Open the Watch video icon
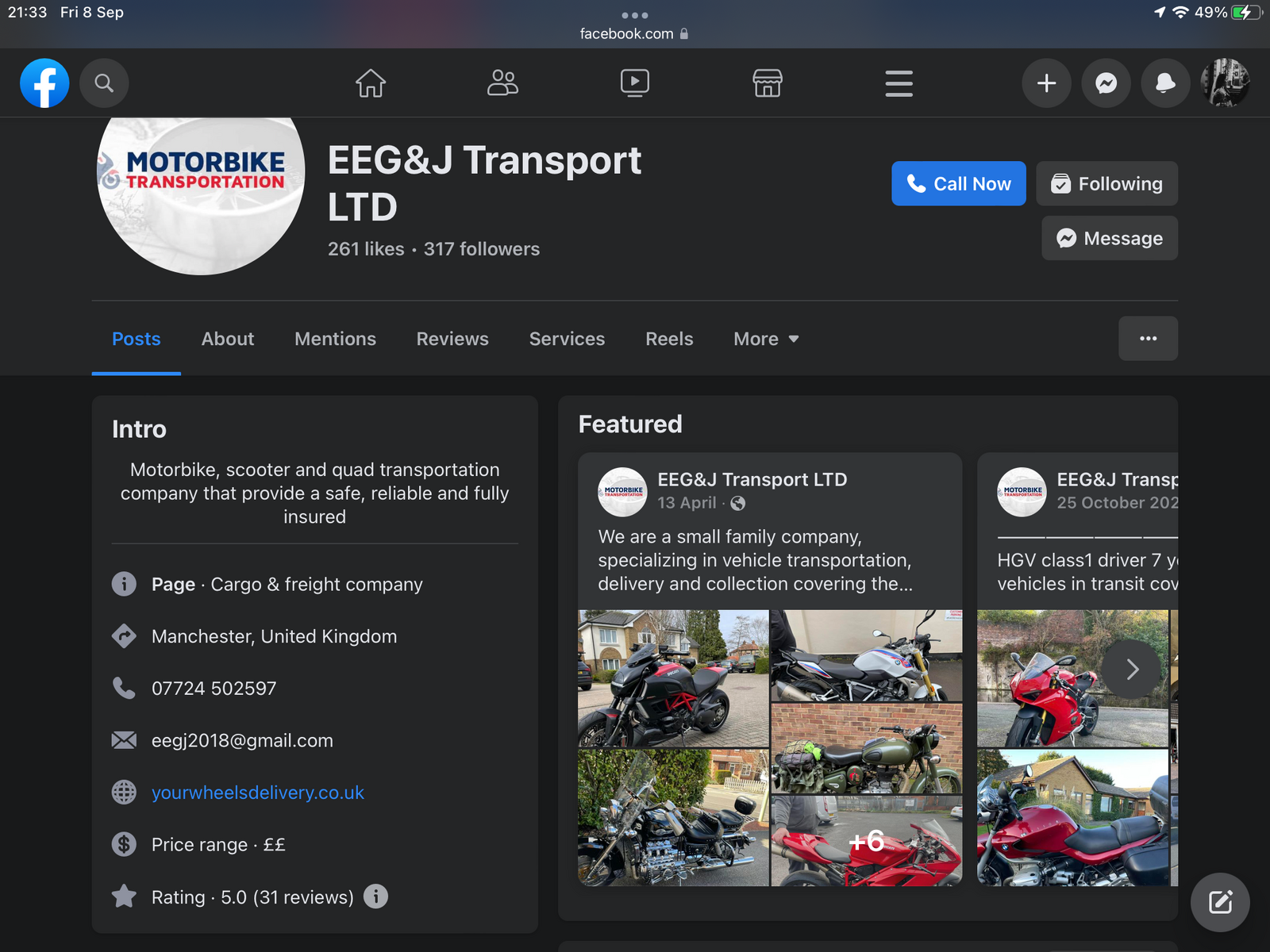 pos(634,83)
